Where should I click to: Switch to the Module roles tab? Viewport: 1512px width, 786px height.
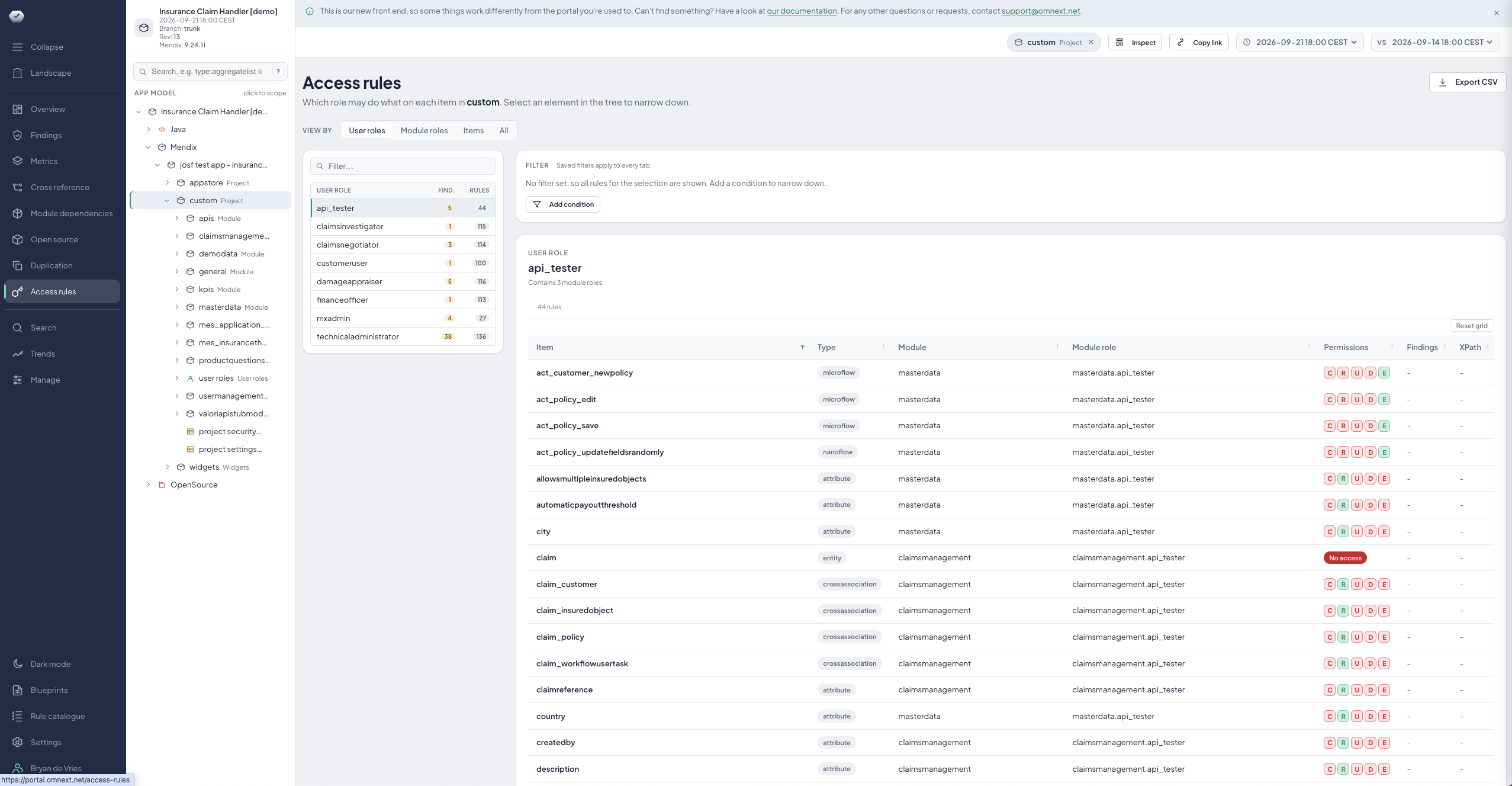click(x=424, y=130)
